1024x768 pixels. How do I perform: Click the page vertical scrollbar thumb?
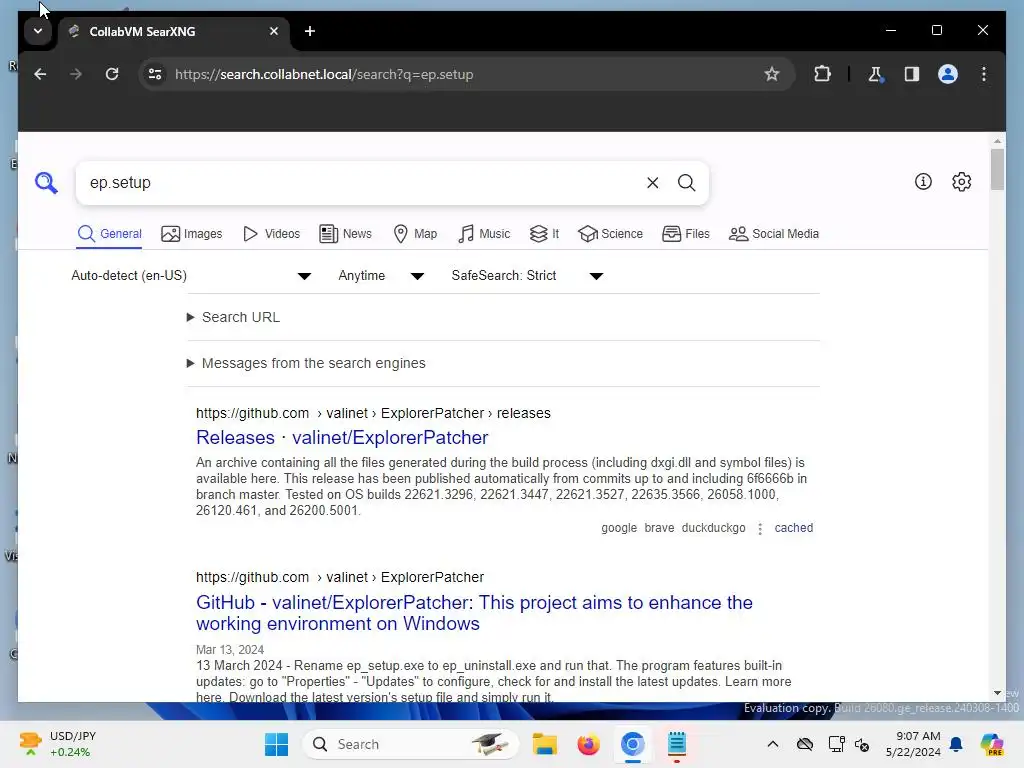tap(997, 169)
